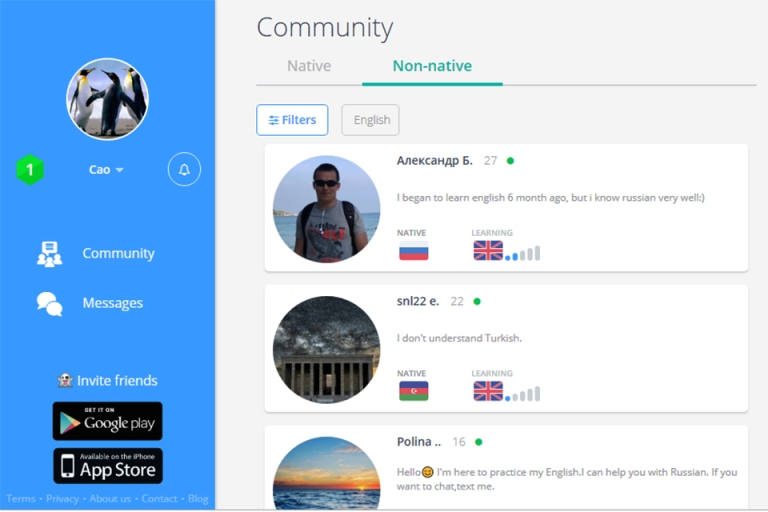Click the online status dot next to Polina

pos(479,442)
